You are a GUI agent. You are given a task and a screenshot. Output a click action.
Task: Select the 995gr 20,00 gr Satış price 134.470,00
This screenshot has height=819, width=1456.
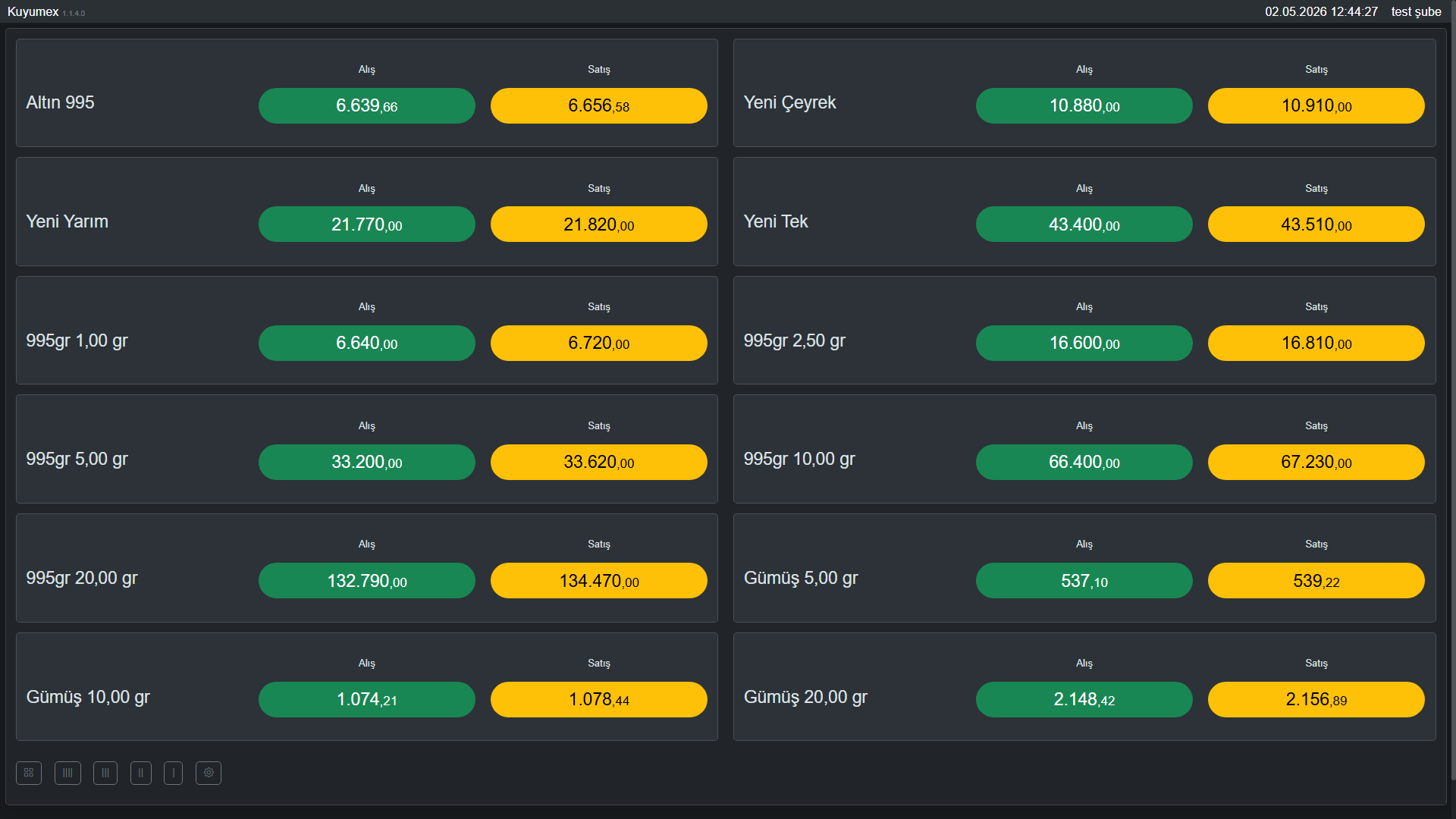[599, 581]
